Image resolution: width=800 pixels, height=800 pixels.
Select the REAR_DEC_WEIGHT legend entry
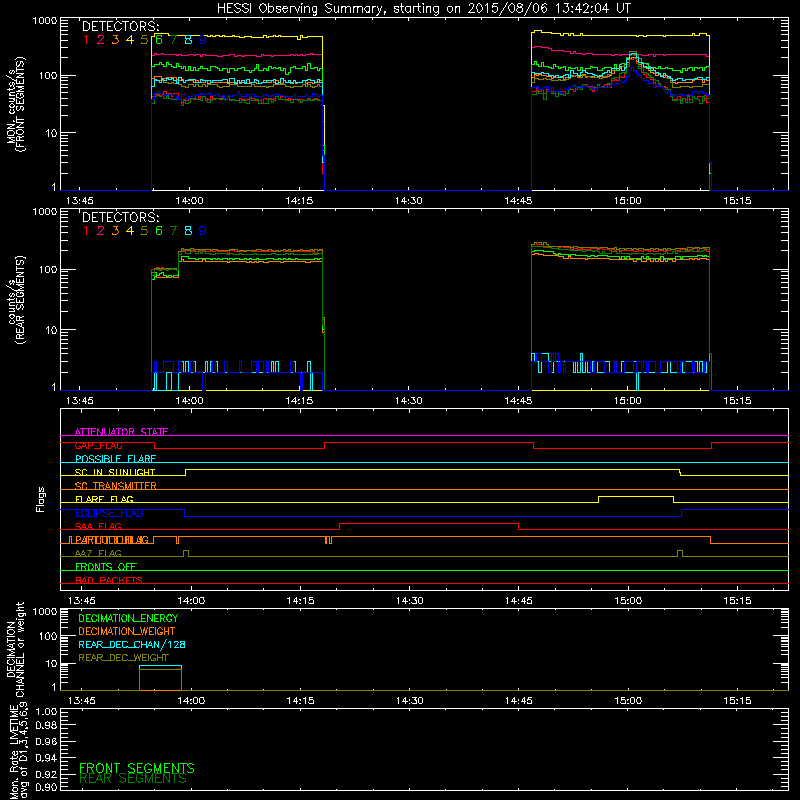(123, 658)
